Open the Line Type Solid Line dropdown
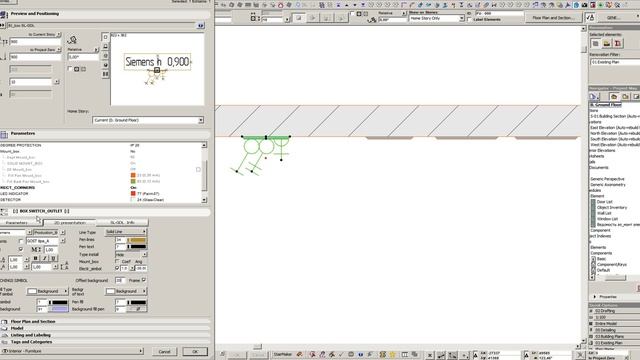The height and width of the screenshot is (360, 640). coord(126,232)
